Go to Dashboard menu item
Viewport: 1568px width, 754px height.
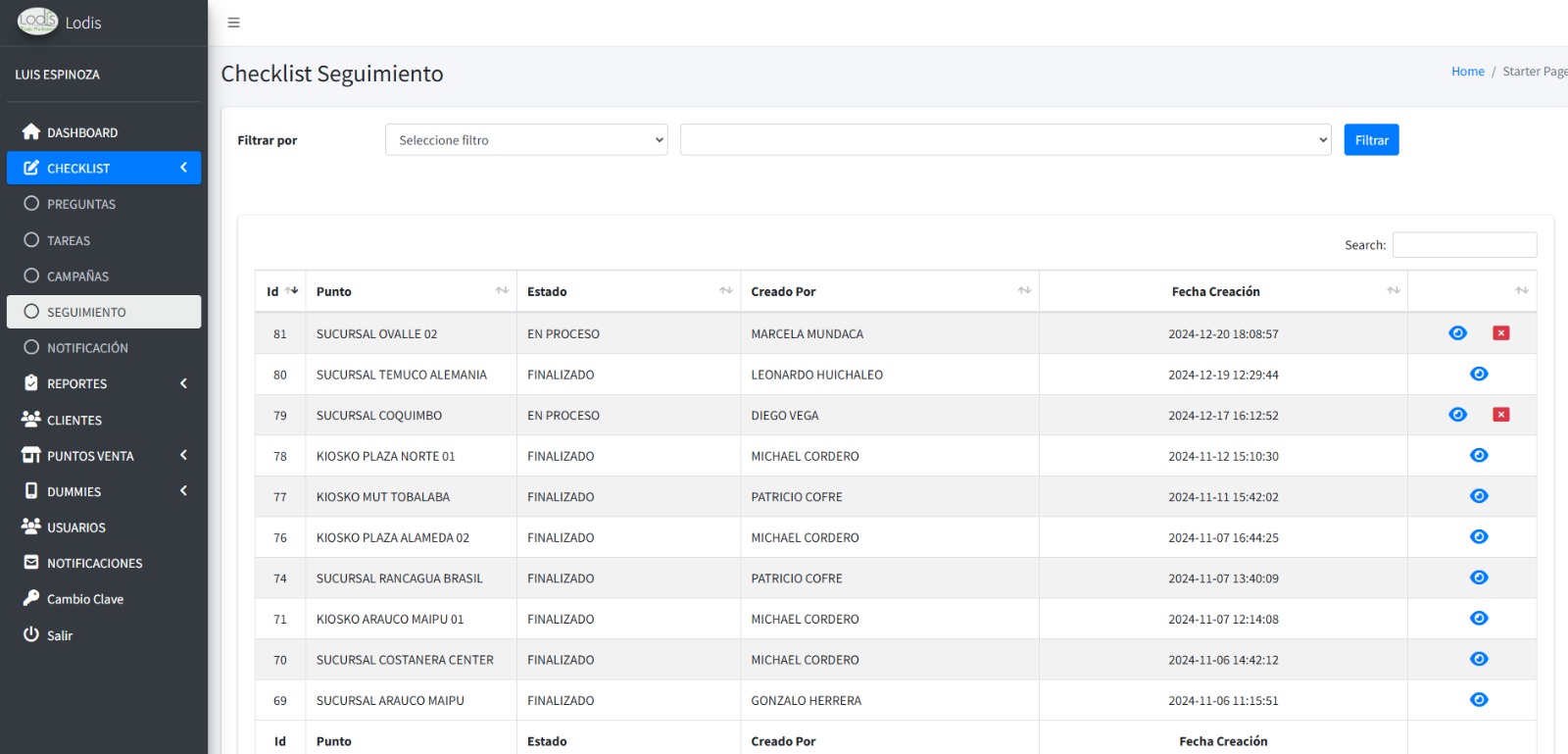tap(104, 132)
